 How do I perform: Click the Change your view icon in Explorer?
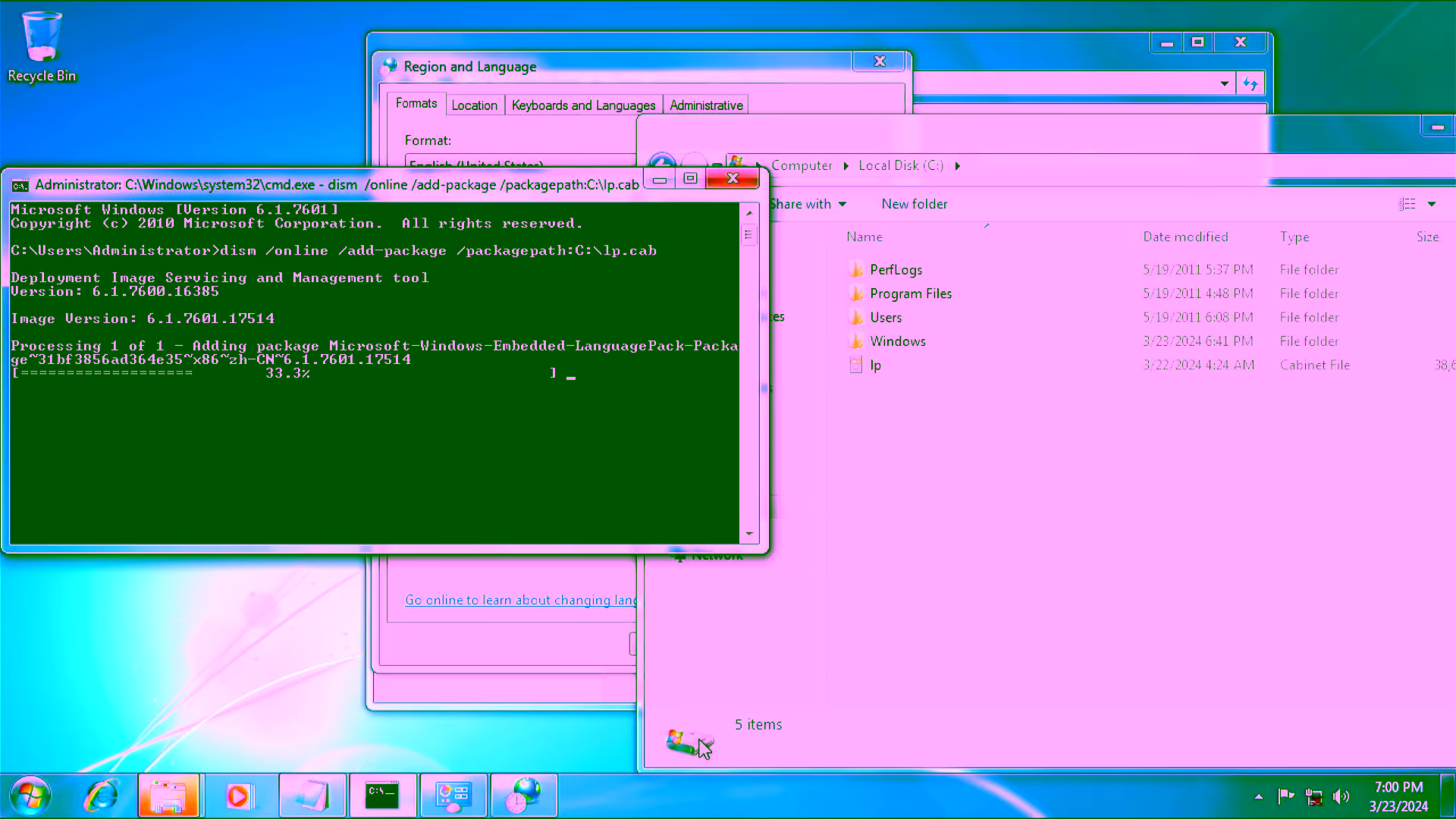[1407, 204]
